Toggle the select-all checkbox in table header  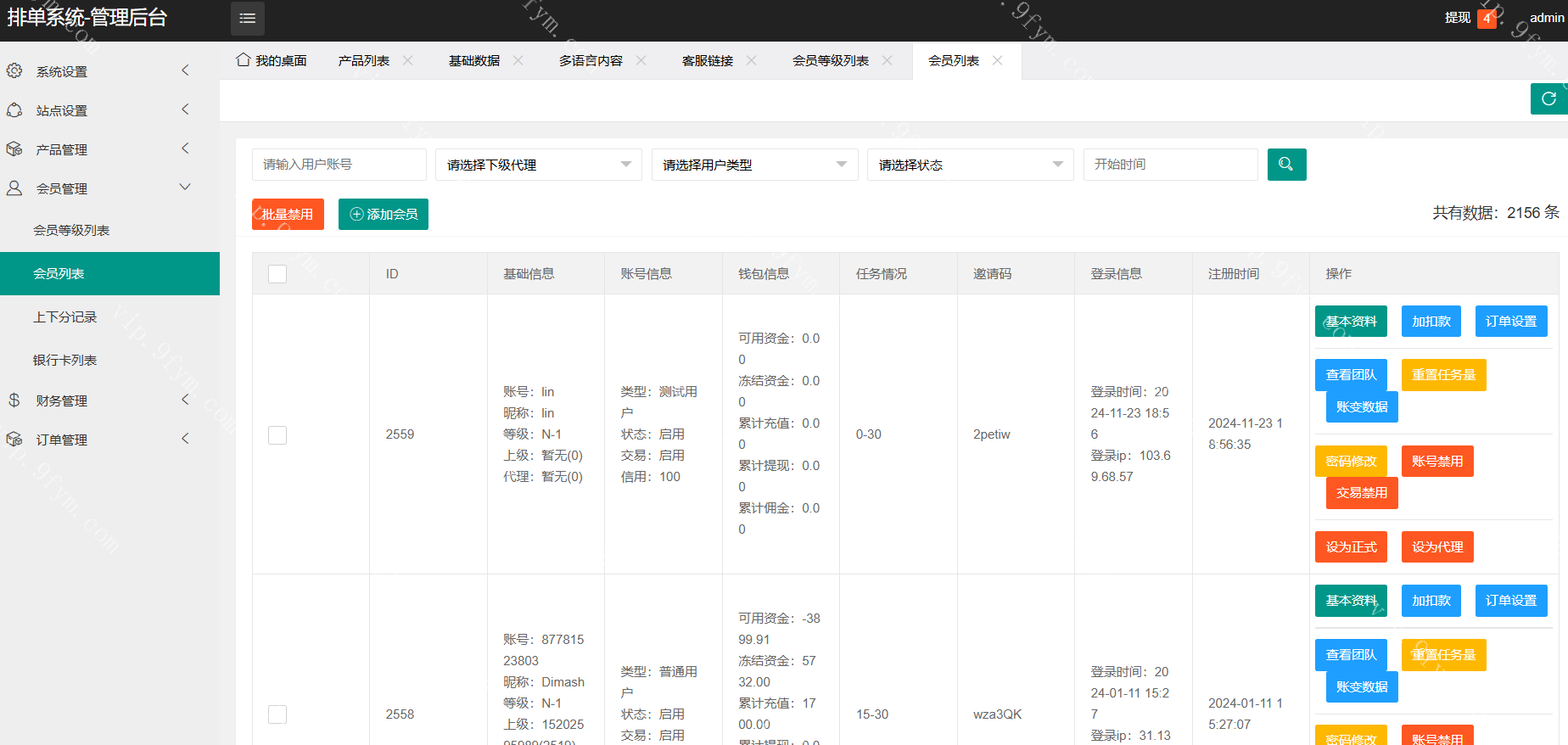(x=277, y=274)
